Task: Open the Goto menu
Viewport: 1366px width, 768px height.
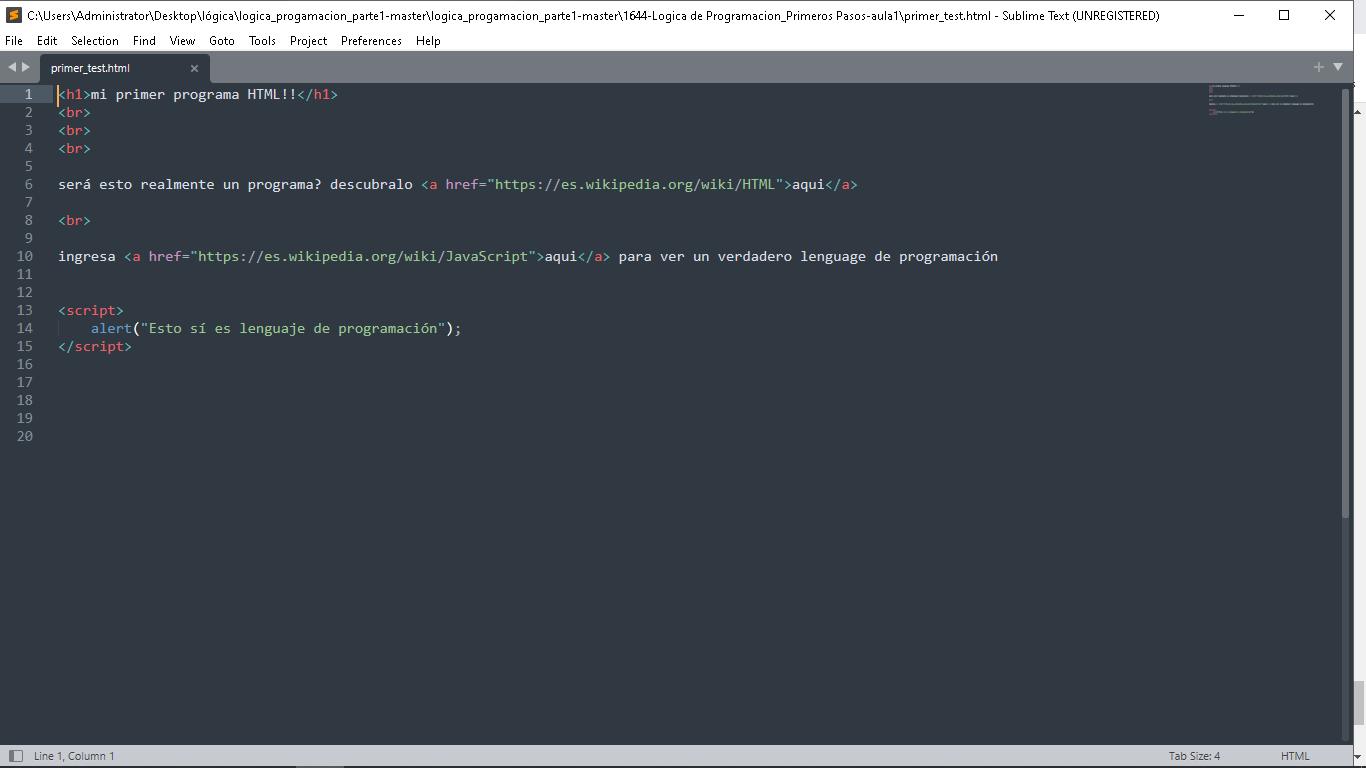Action: [x=222, y=41]
